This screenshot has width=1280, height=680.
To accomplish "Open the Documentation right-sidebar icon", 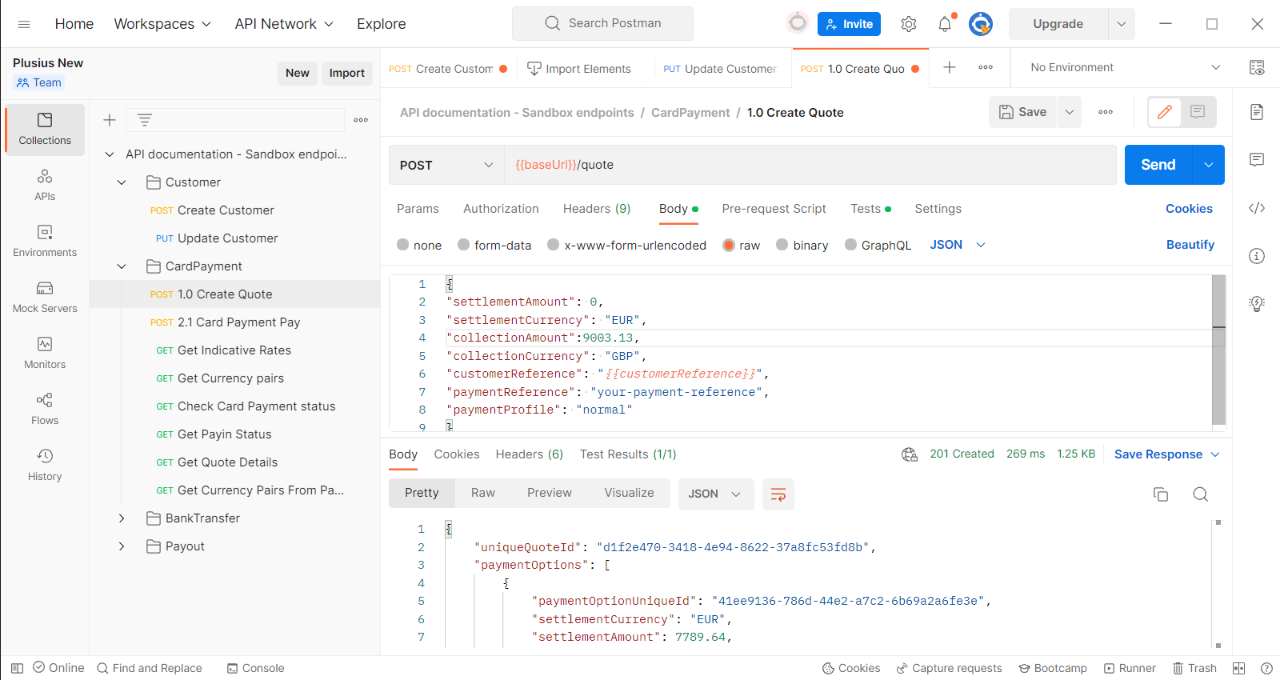I will point(1257,112).
